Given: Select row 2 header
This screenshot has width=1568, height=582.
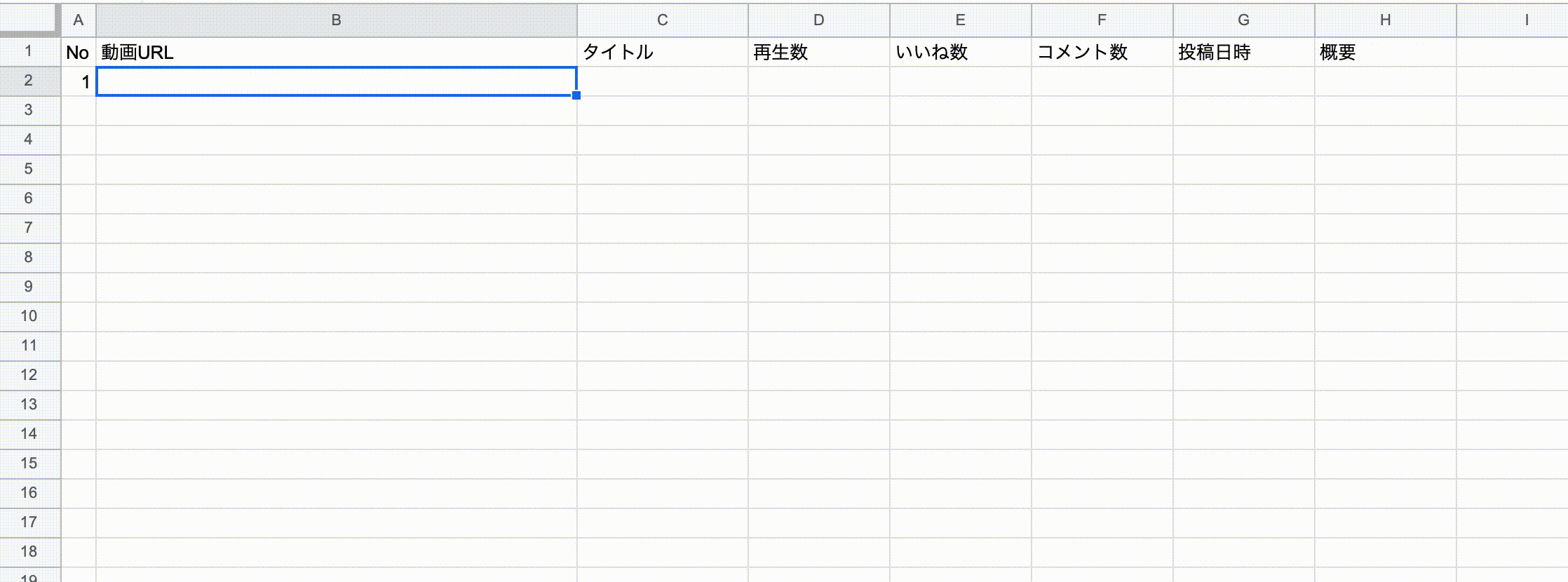Looking at the screenshot, I should (x=30, y=81).
